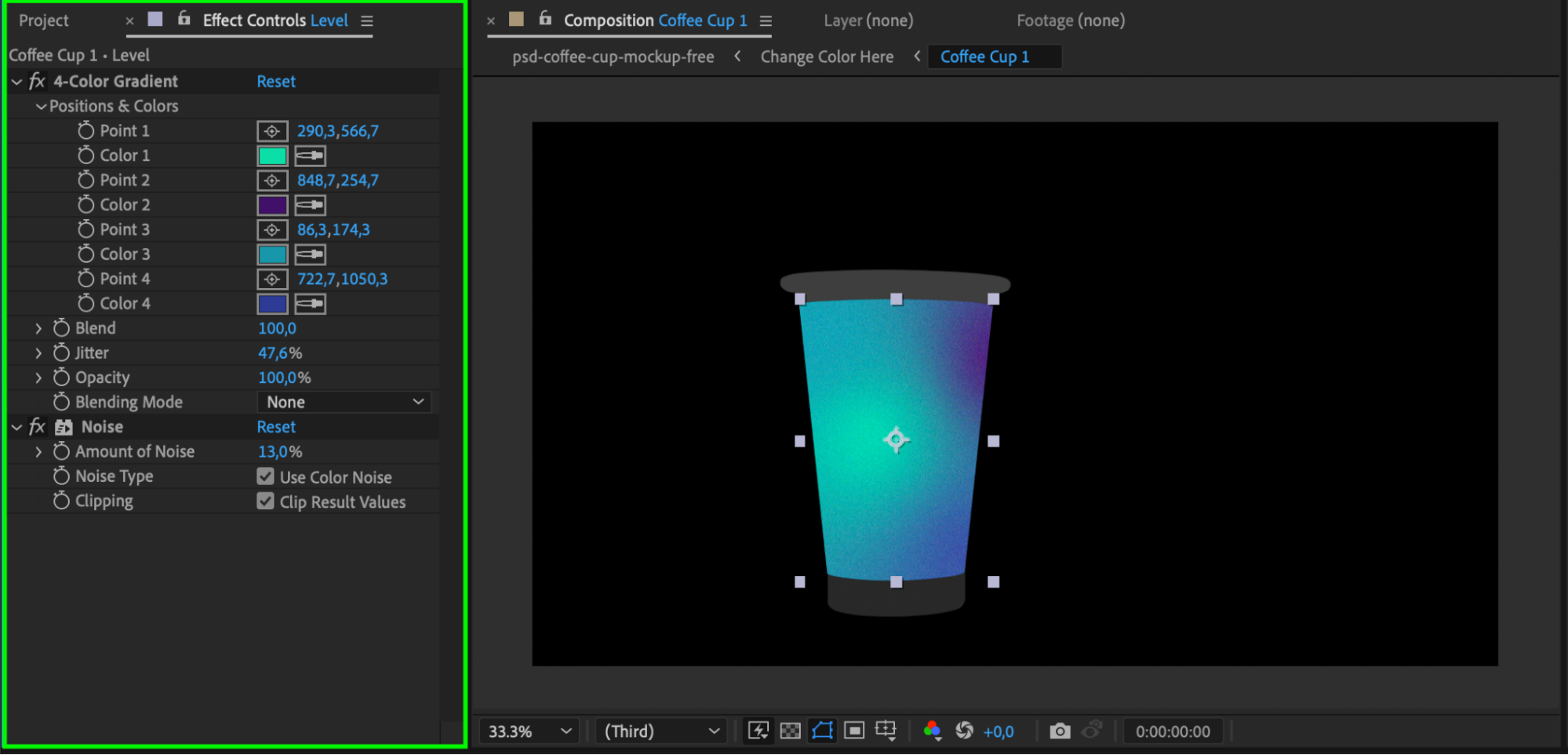
Task: Switch to the Project panel tab
Action: pyautogui.click(x=44, y=20)
